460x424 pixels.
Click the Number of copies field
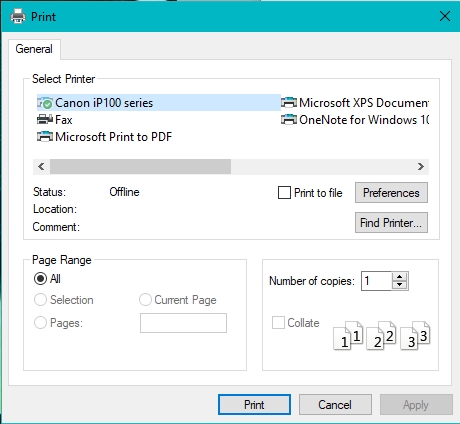[x=377, y=281]
